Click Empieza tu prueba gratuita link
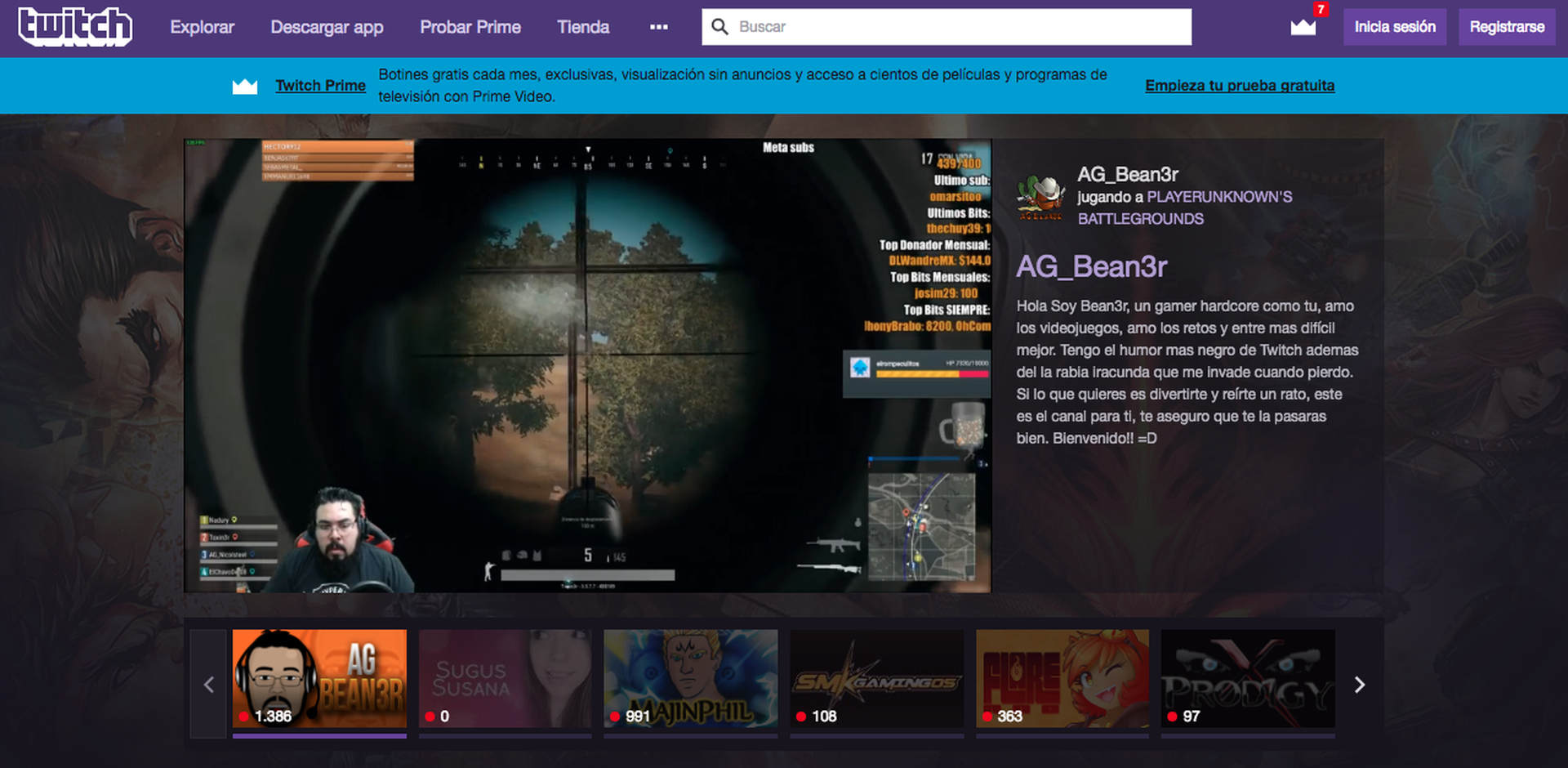The width and height of the screenshot is (1568, 768). click(x=1239, y=86)
